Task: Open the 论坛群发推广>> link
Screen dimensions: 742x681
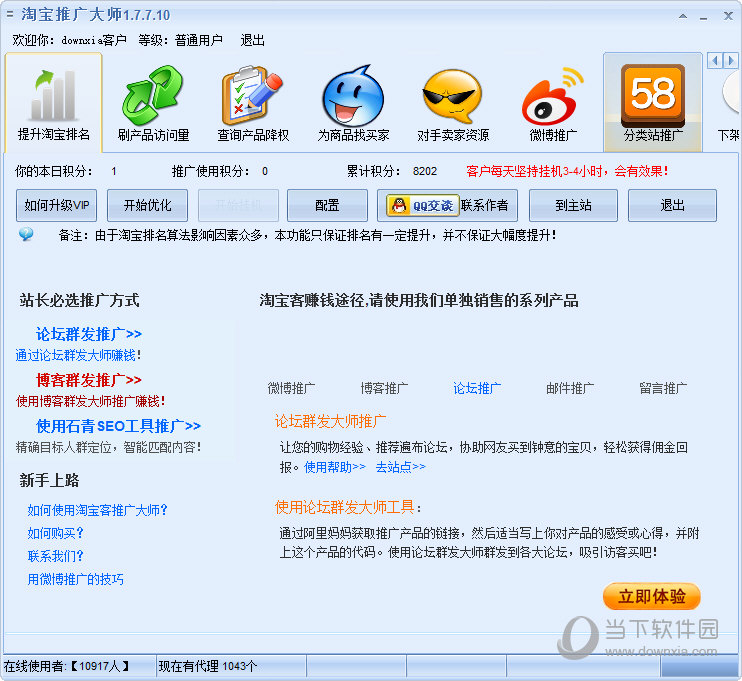Action: pyautogui.click(x=88, y=334)
